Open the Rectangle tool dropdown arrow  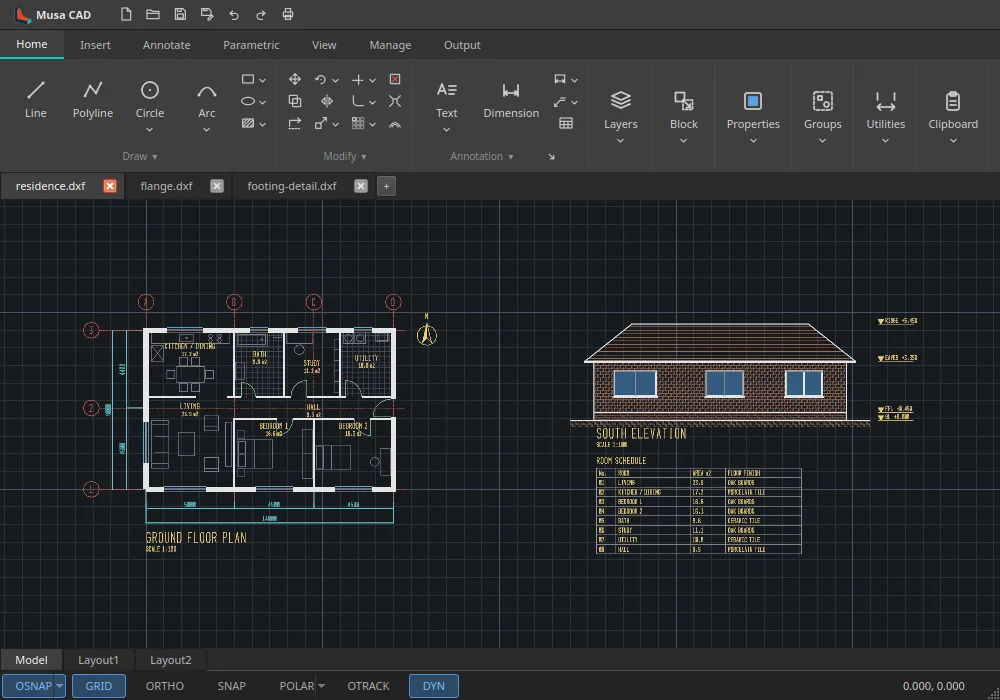click(262, 80)
